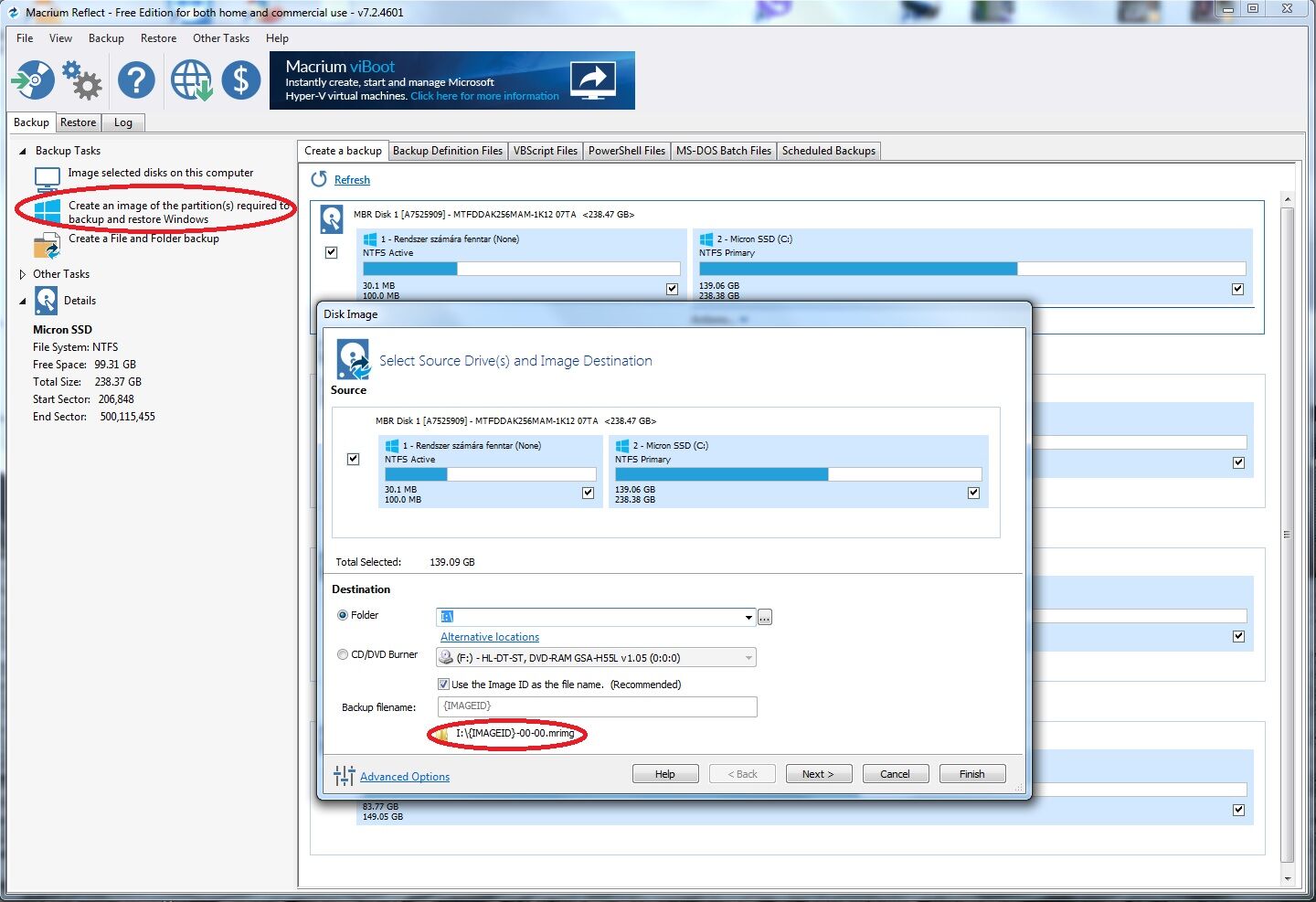The width and height of the screenshot is (1316, 902).
Task: Toggle Micron SSD (C:) checkbox in main window
Action: (1238, 289)
